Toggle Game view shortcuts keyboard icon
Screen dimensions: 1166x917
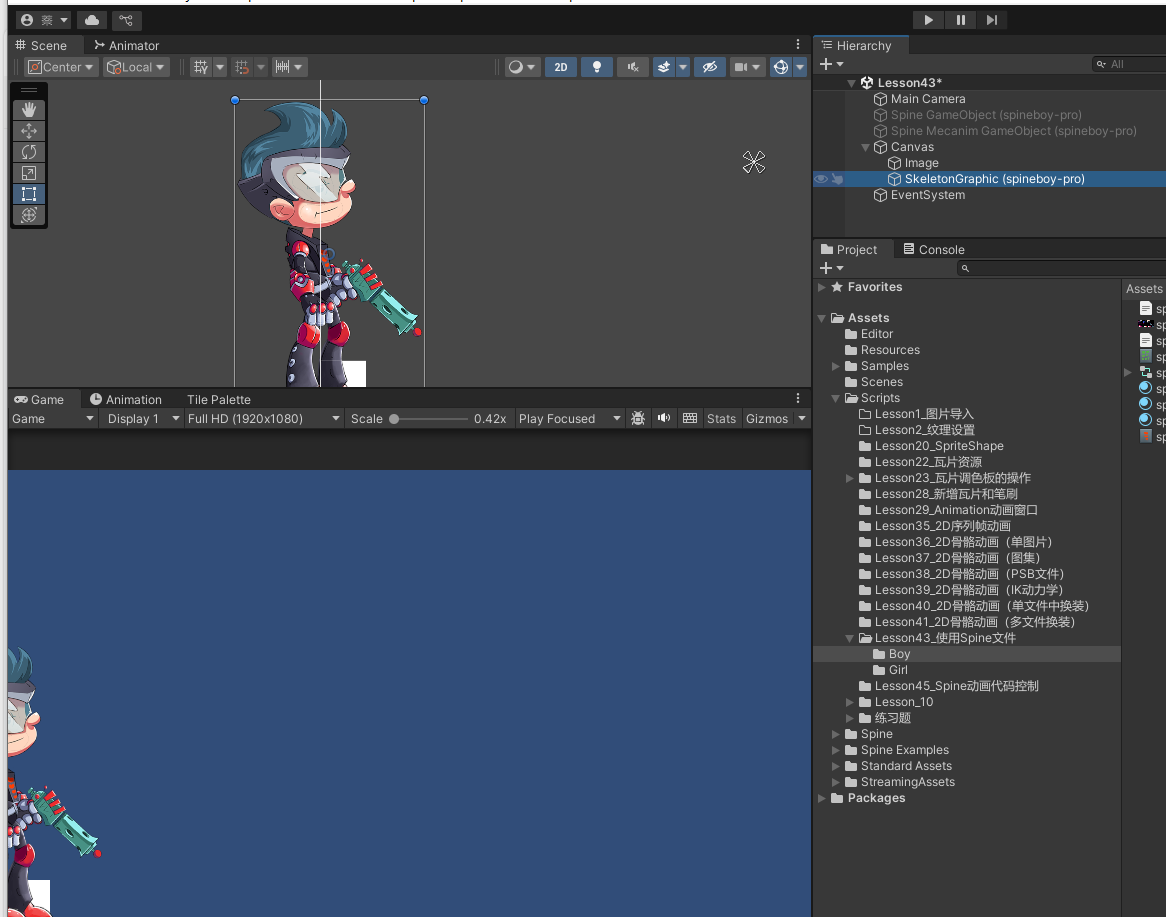click(x=690, y=419)
